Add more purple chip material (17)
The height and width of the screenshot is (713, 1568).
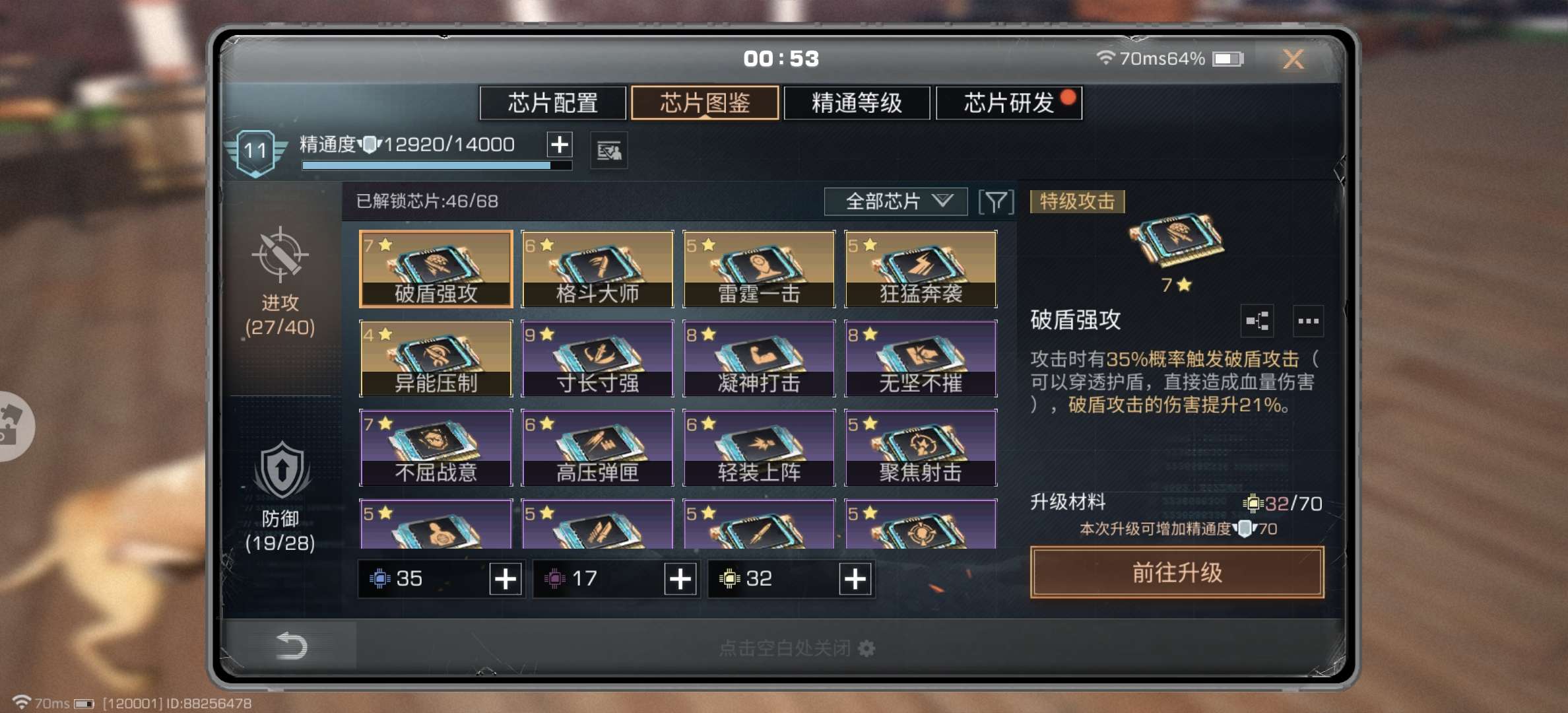680,579
